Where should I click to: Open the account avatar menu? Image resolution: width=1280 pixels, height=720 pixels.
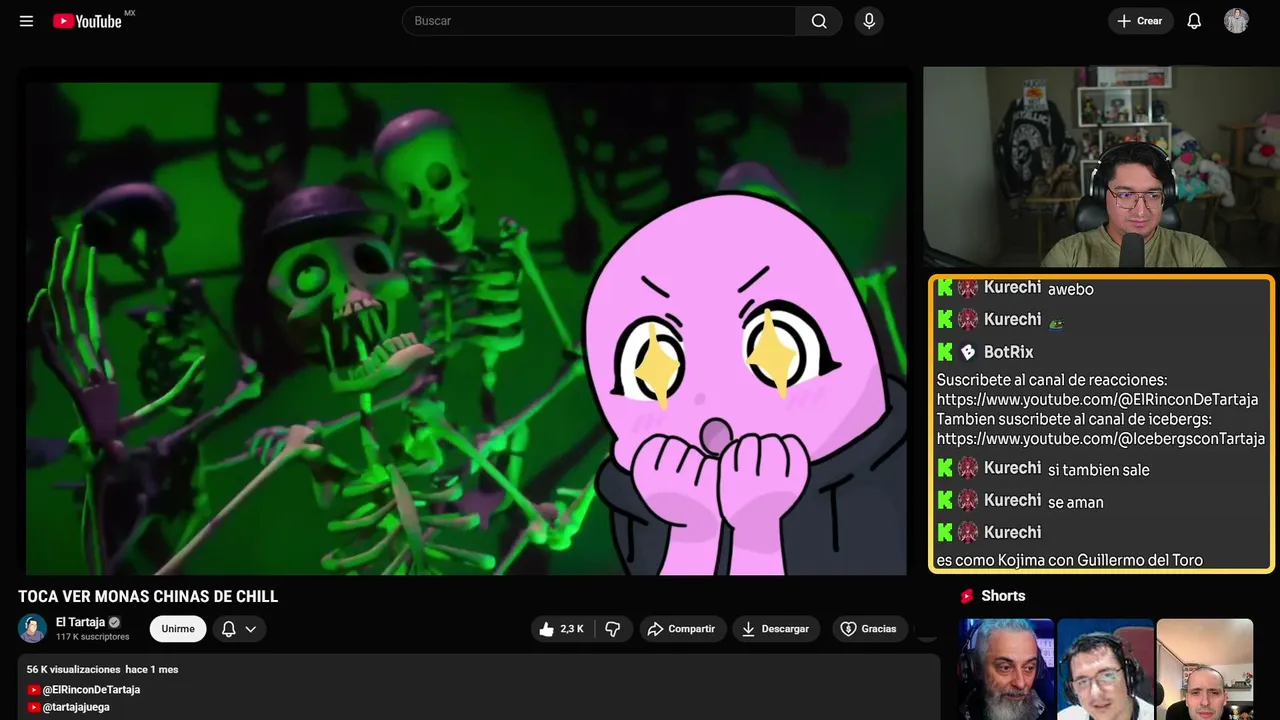(1236, 21)
